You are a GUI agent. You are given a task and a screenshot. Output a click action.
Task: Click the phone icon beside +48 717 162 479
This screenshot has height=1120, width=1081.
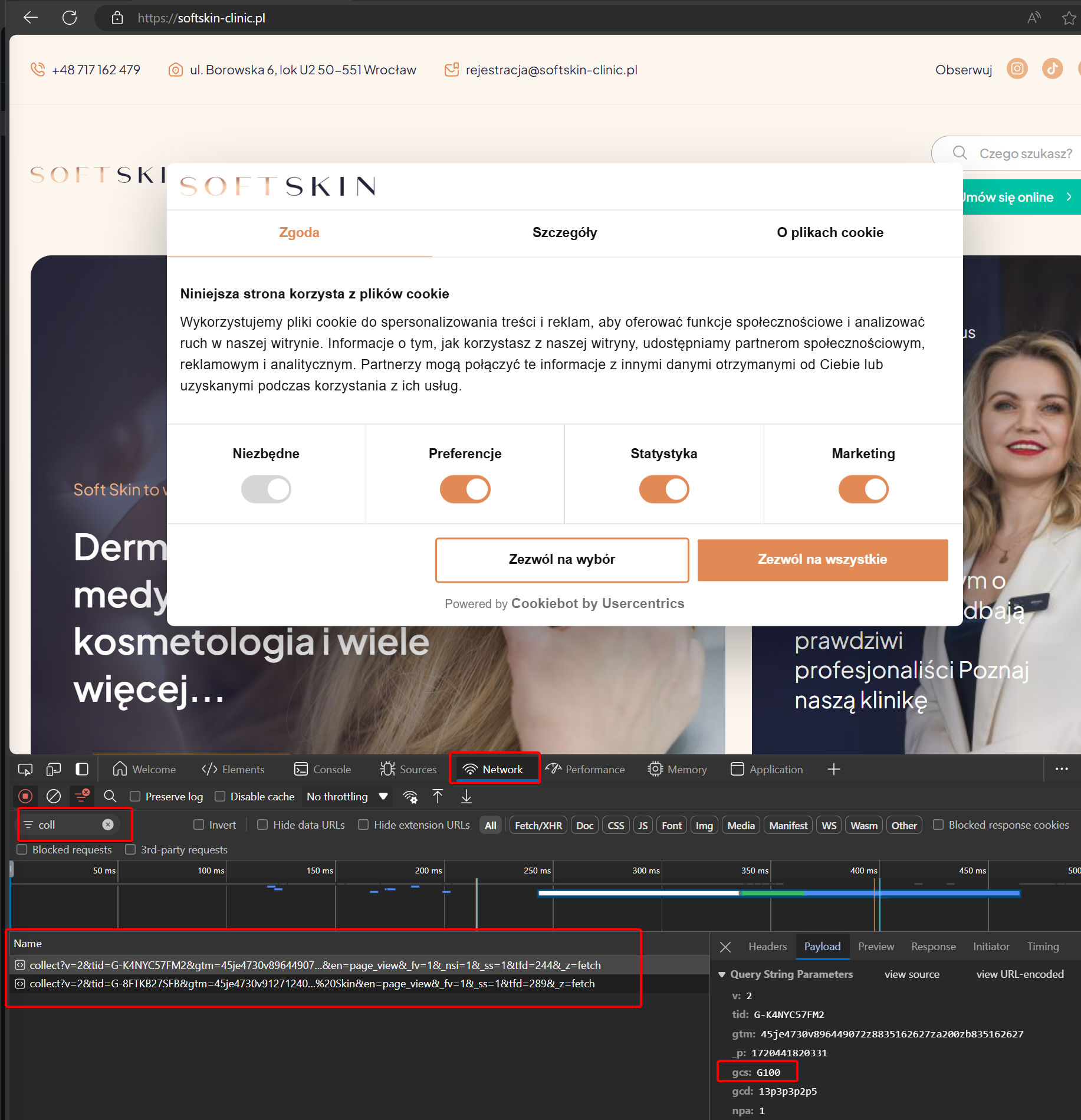pos(38,70)
